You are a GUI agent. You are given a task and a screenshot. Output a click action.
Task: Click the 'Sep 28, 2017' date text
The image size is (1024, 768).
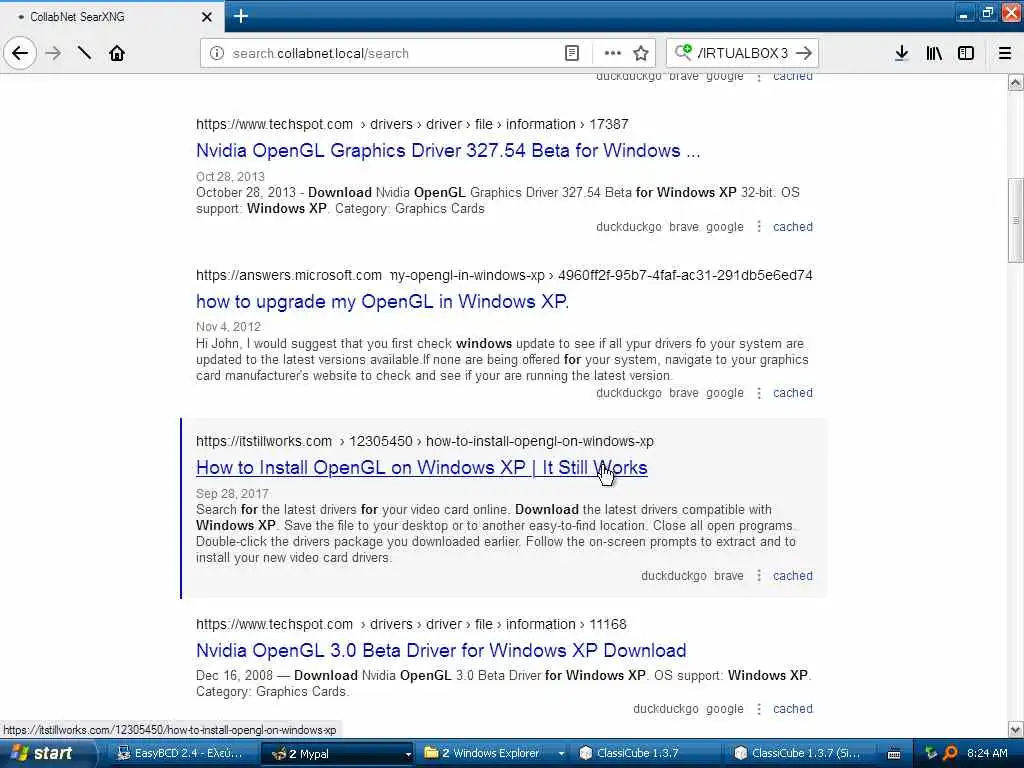click(x=232, y=494)
